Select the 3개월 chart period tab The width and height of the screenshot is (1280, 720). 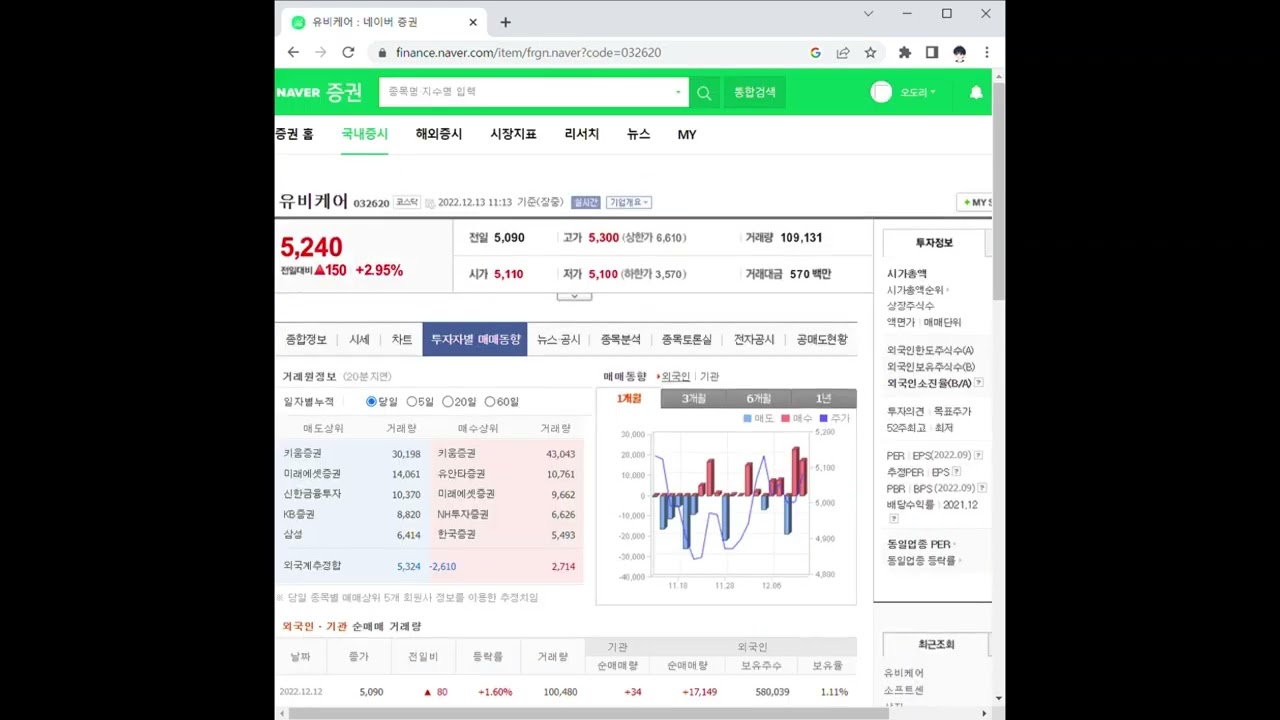(x=693, y=398)
